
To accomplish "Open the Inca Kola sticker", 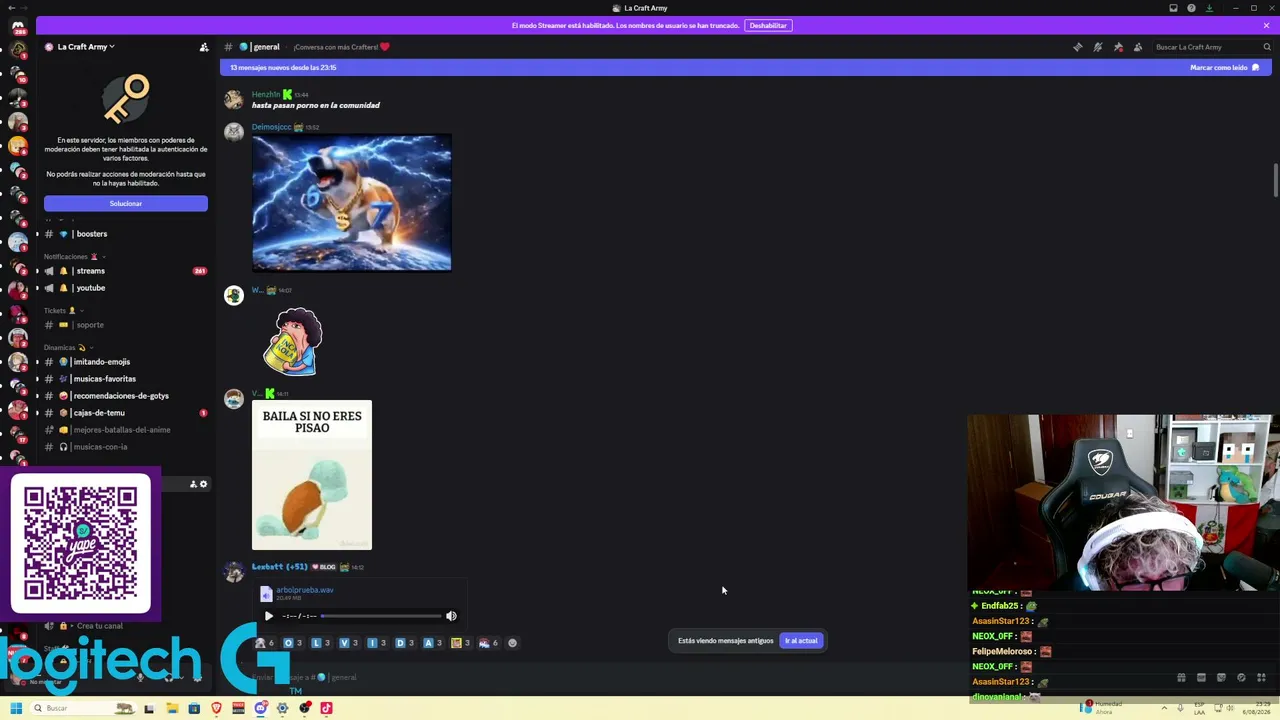I will (293, 341).
